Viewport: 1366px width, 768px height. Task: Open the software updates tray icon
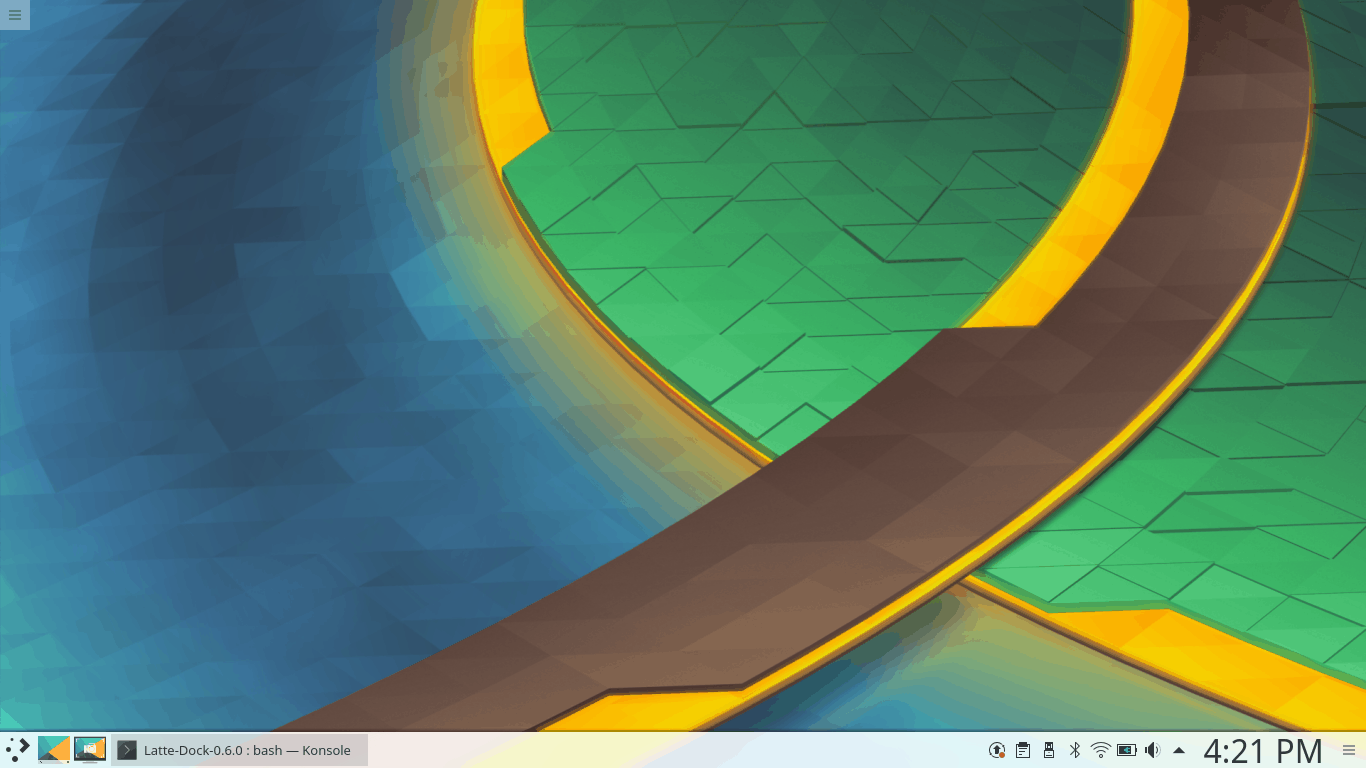(x=997, y=750)
